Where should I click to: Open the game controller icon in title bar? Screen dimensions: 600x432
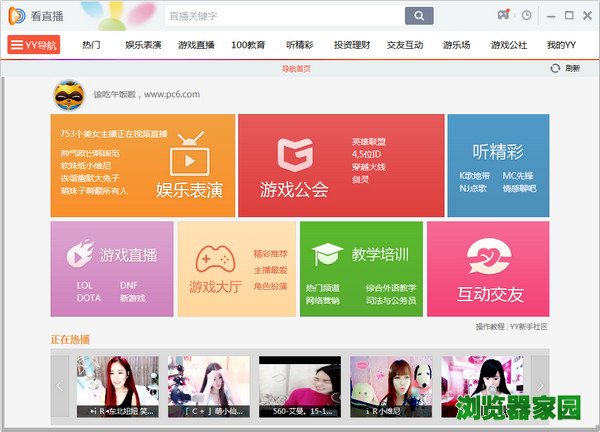(x=504, y=16)
